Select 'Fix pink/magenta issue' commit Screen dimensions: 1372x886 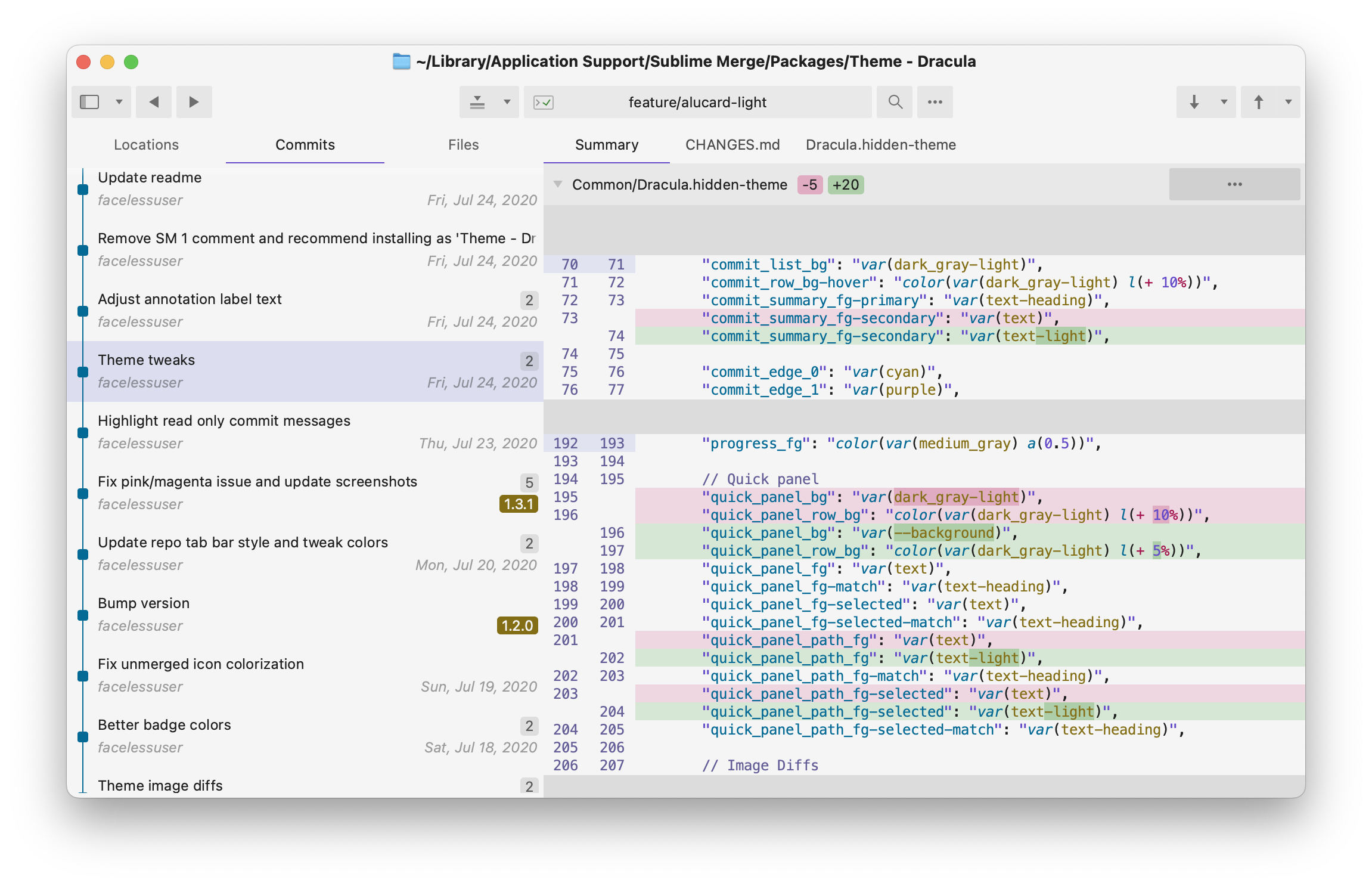[x=257, y=482]
